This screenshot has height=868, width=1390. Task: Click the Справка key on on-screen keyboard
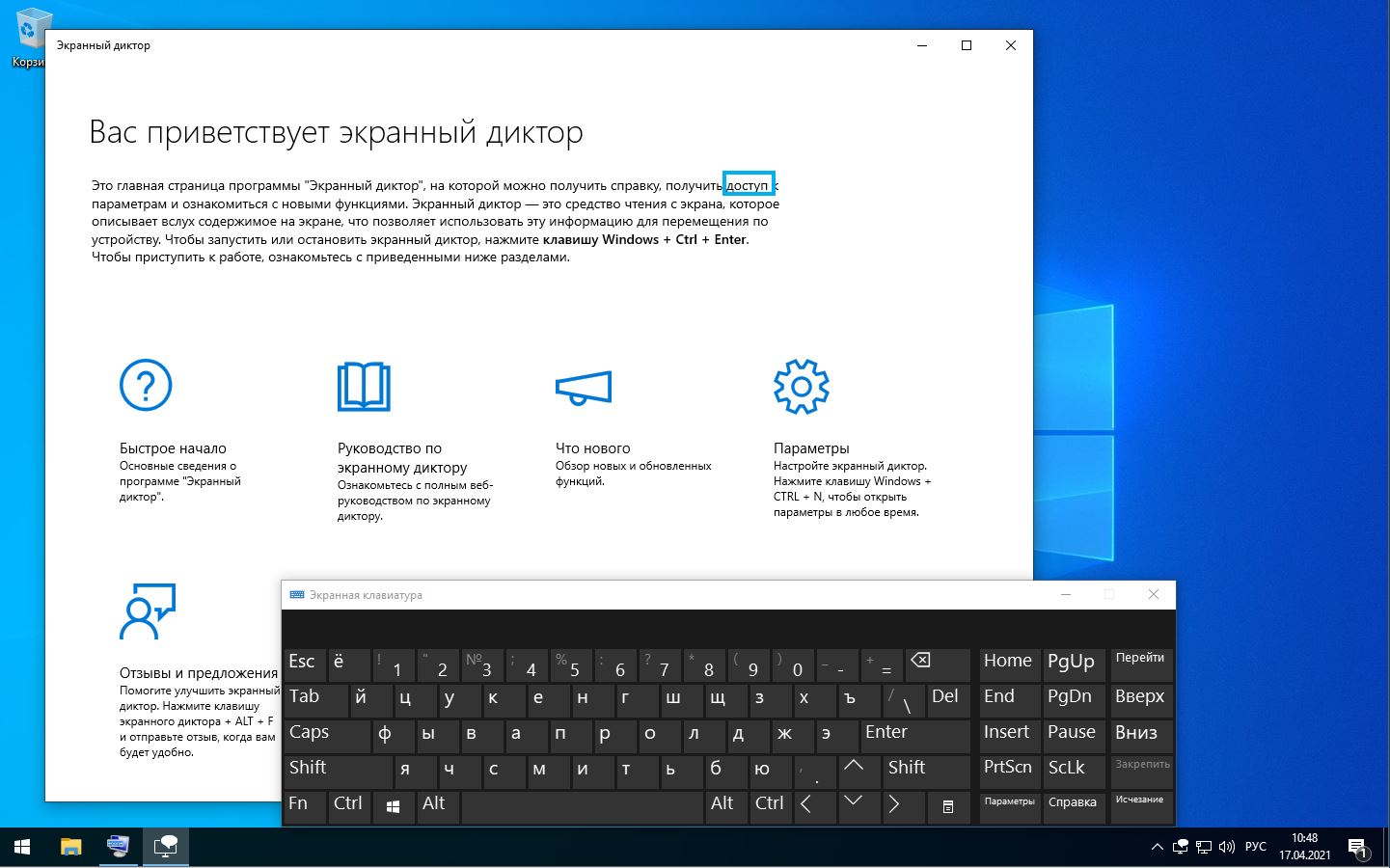(1075, 806)
